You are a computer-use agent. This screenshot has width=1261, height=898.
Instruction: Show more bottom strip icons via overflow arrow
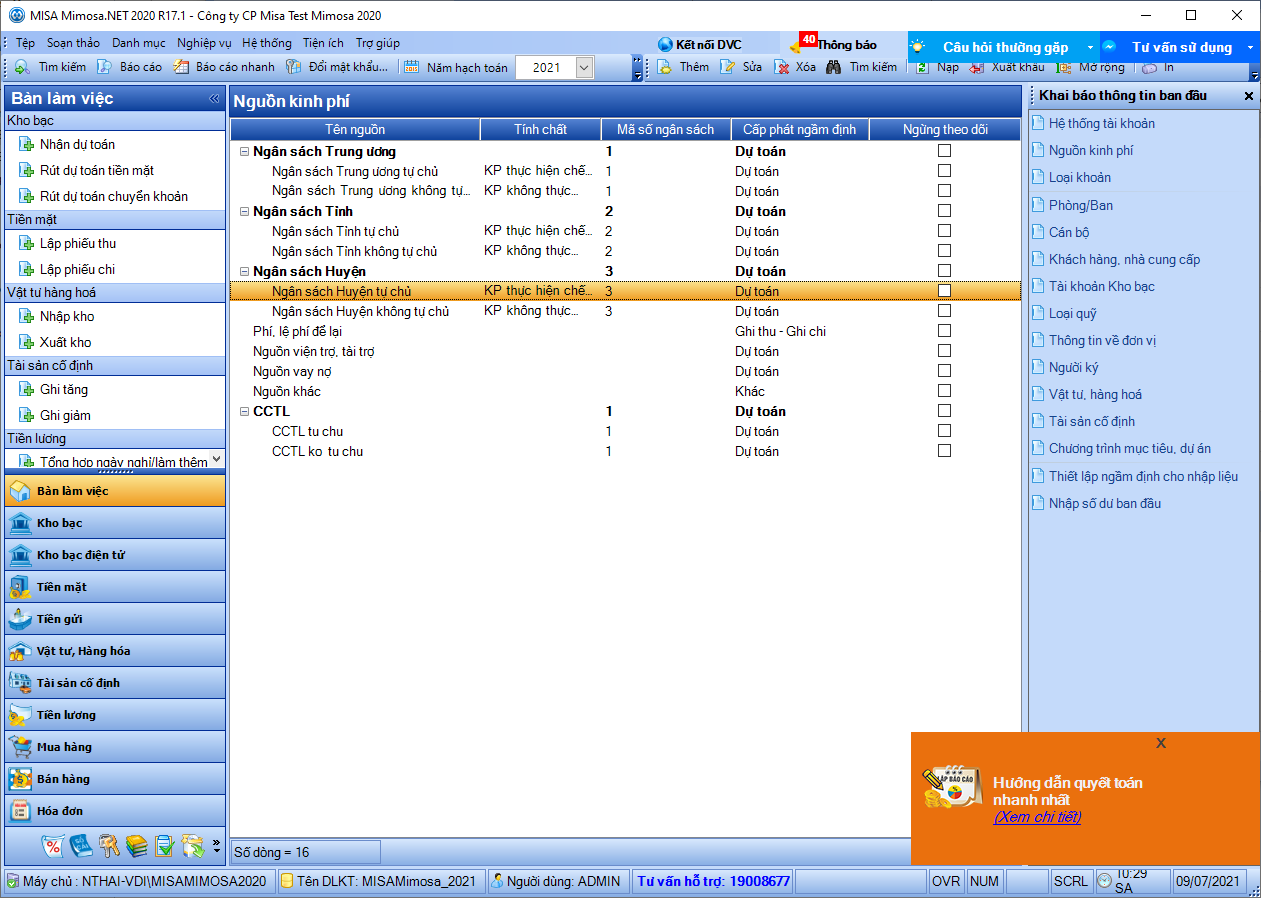217,846
